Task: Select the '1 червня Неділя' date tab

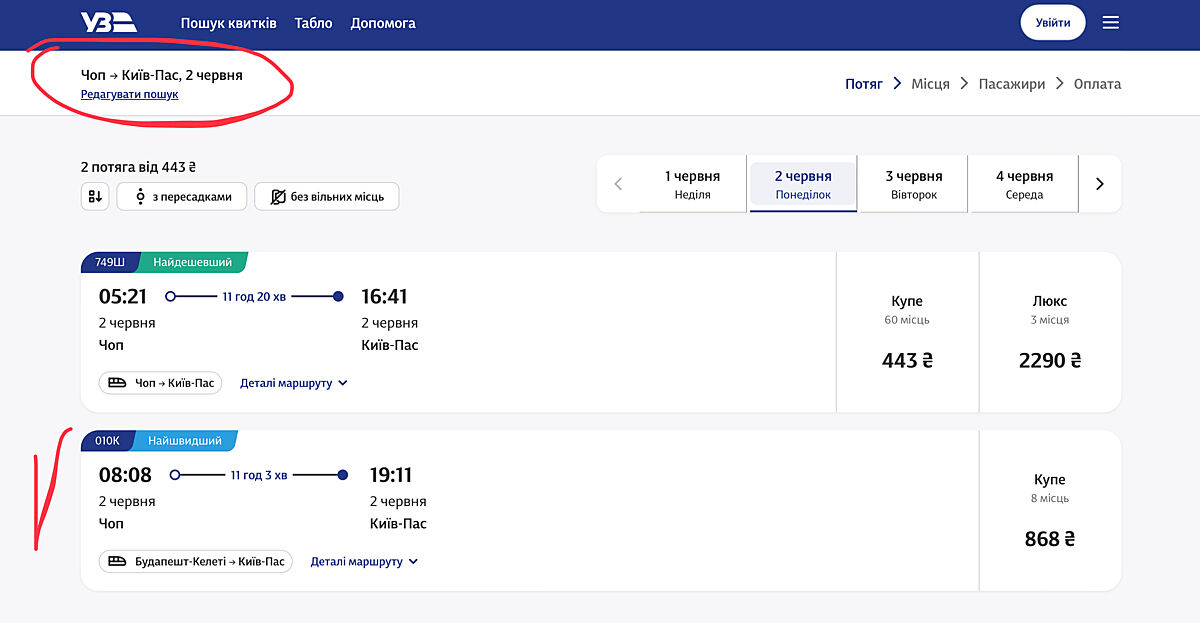Action: (692, 184)
